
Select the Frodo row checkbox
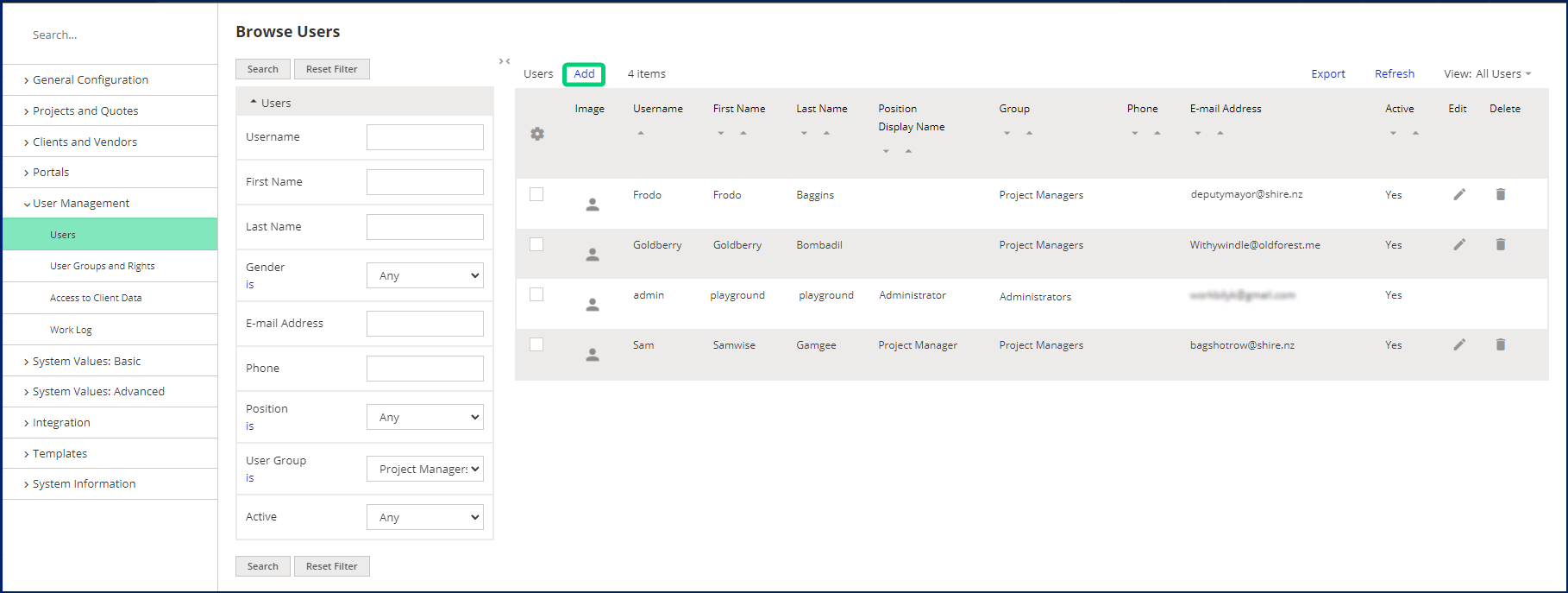point(536,194)
